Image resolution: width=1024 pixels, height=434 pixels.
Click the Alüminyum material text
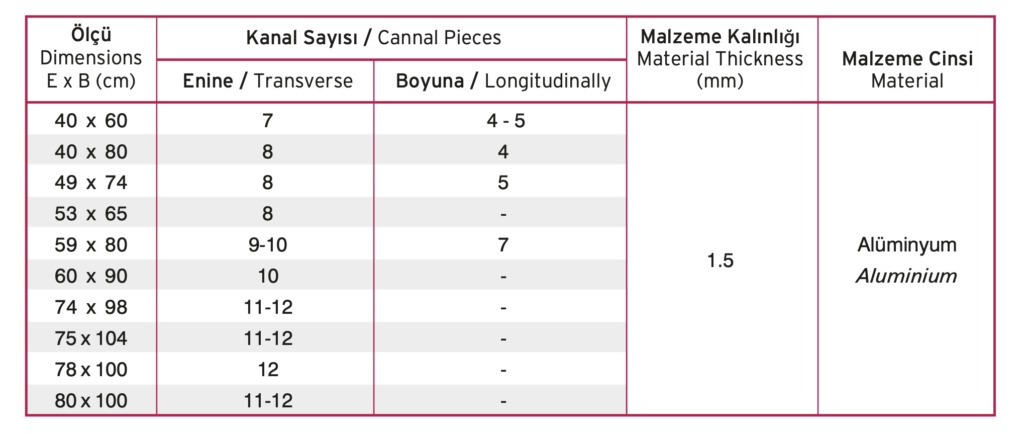[x=907, y=246]
